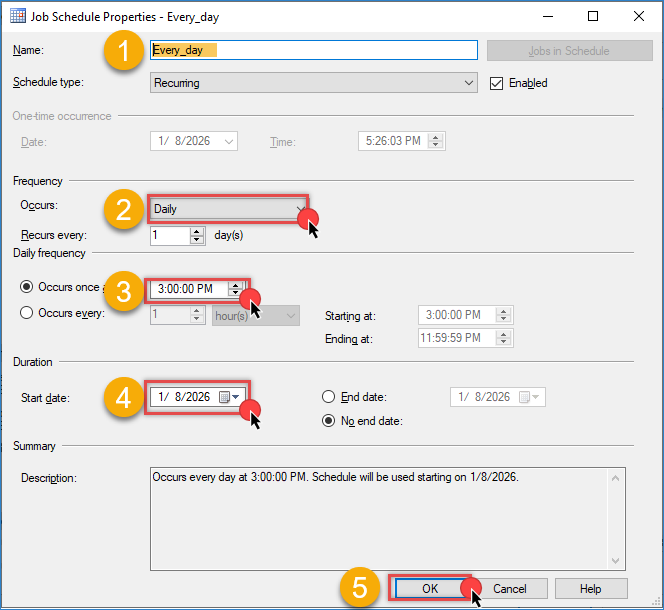
Task: Click up arrow on Occurs once time
Action: tap(235, 285)
